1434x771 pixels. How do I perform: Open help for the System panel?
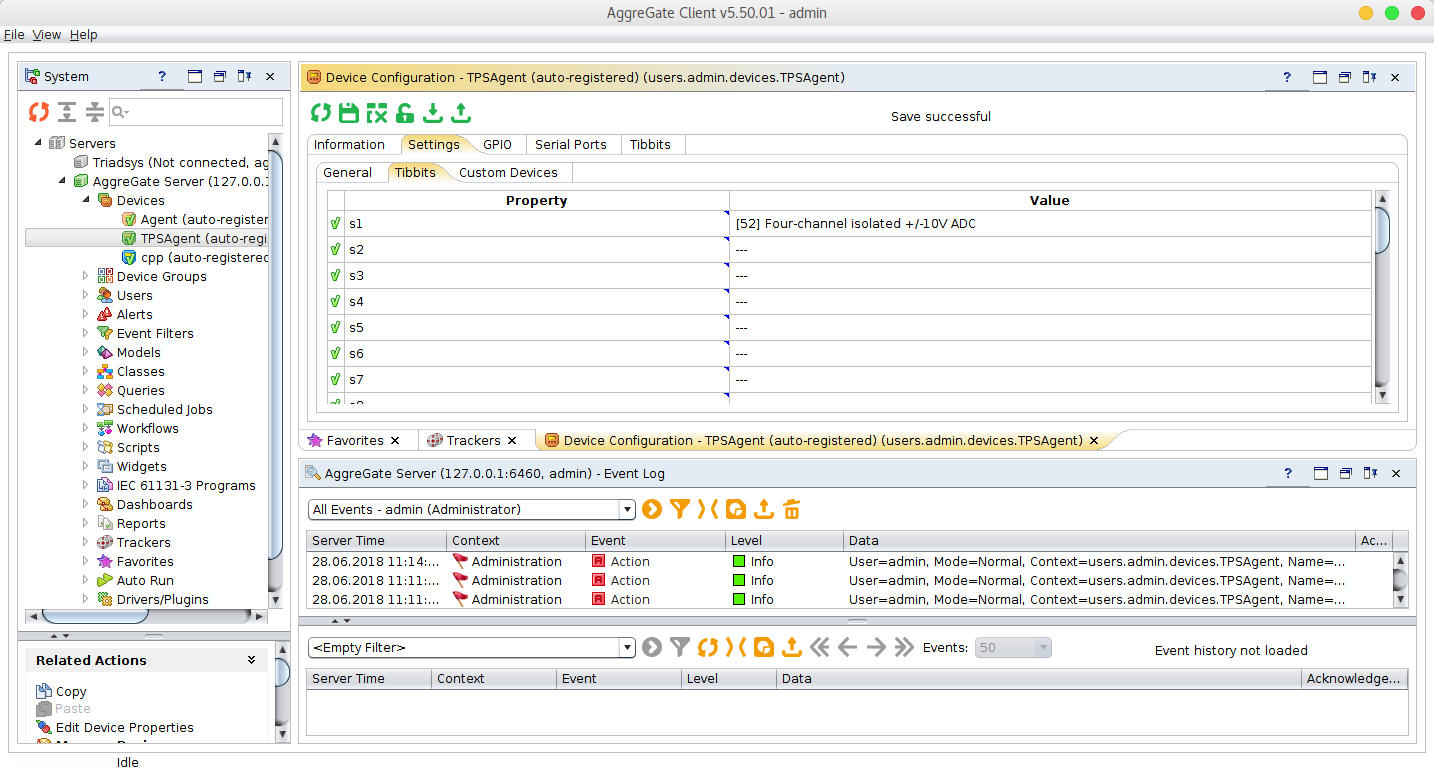click(x=162, y=76)
